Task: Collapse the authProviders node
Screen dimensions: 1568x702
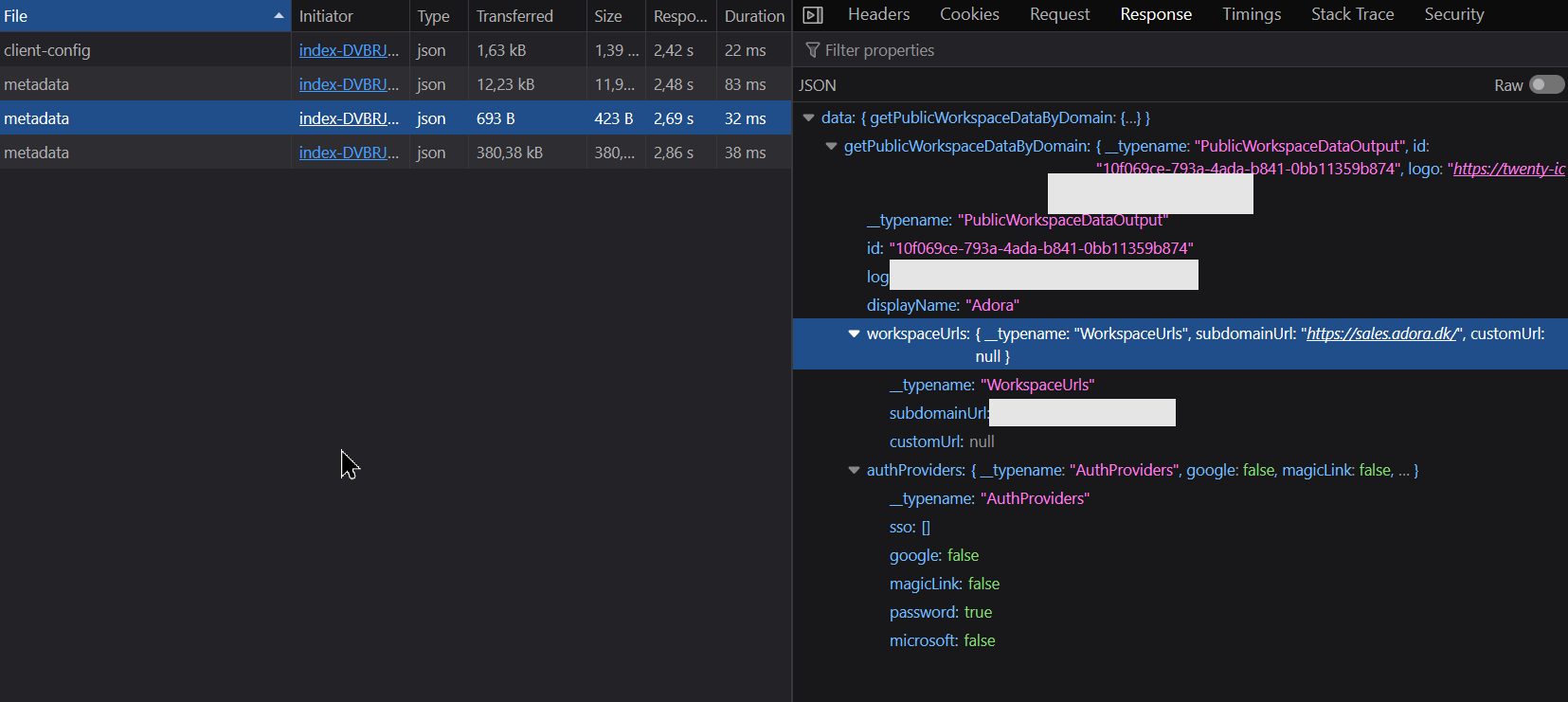Action: pyautogui.click(x=854, y=470)
